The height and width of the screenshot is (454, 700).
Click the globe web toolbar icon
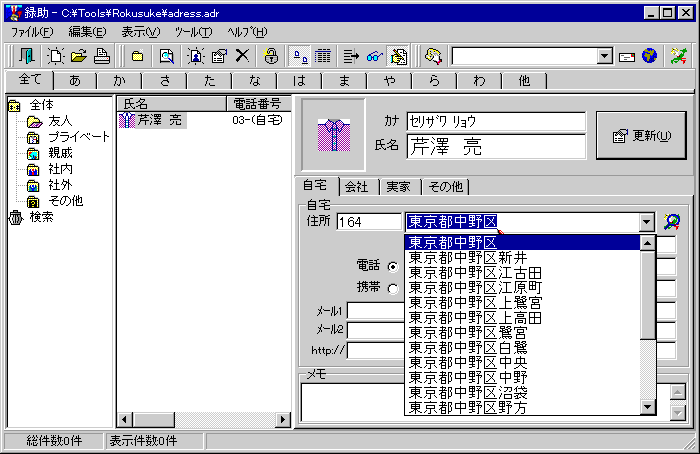pos(650,56)
